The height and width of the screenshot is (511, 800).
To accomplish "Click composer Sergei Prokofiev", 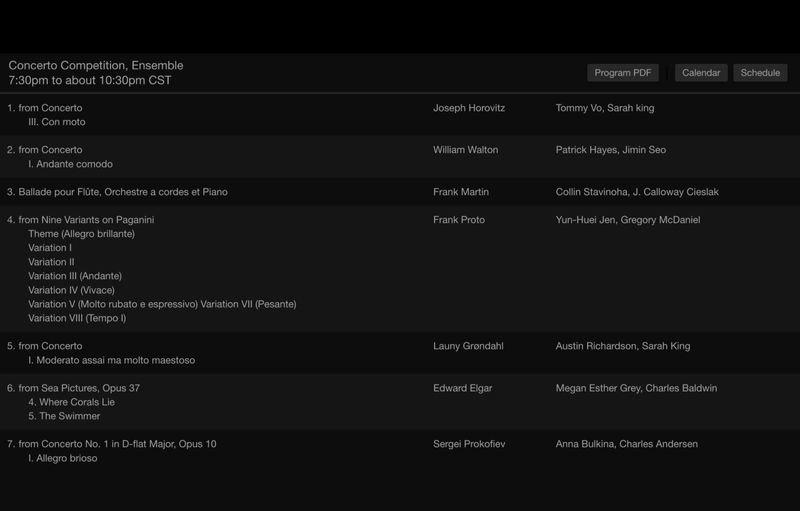I will (x=469, y=444).
